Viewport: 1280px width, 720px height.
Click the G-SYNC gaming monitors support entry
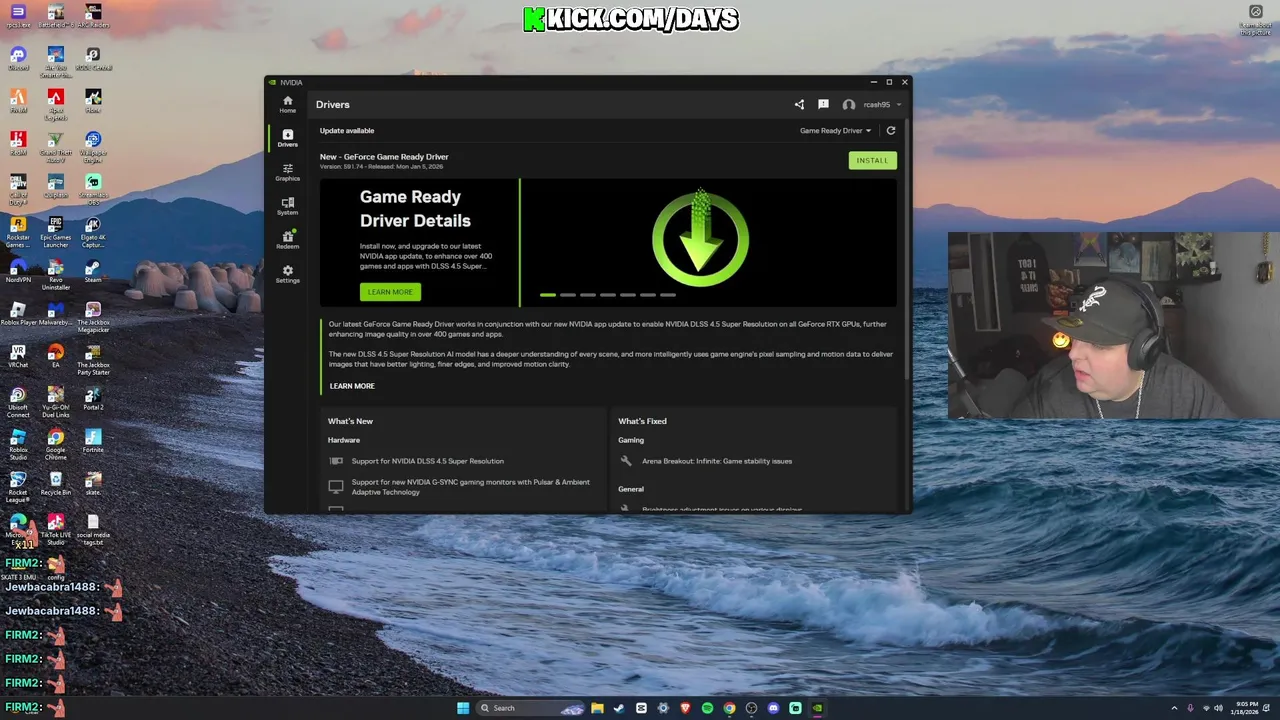tap(470, 487)
